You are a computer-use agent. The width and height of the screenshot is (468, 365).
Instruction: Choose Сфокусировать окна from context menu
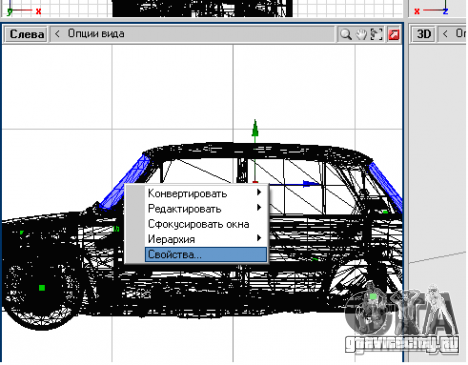pyautogui.click(x=205, y=224)
